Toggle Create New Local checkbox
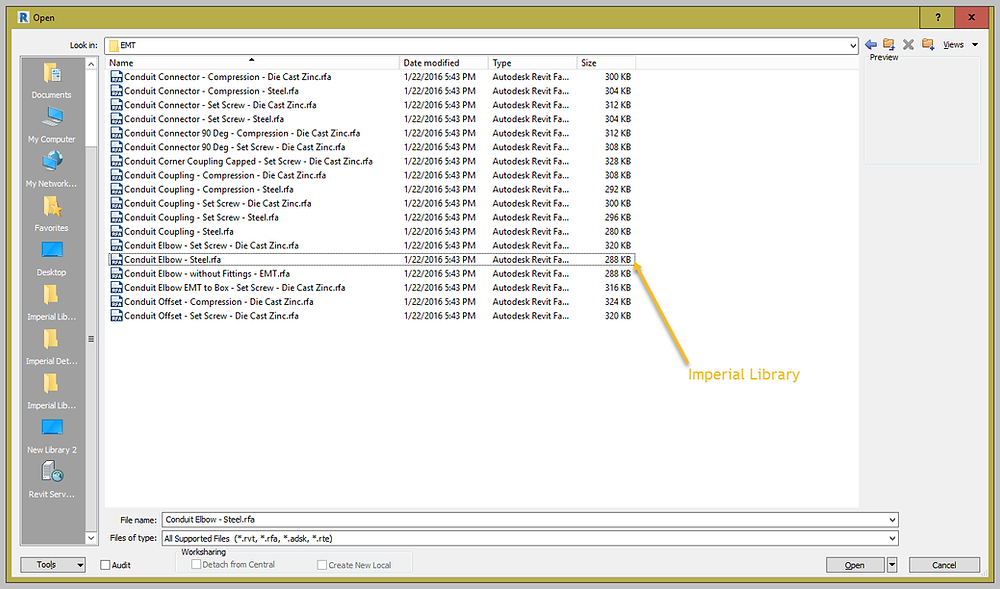Screen dimensions: 1000x589 tap(322, 565)
